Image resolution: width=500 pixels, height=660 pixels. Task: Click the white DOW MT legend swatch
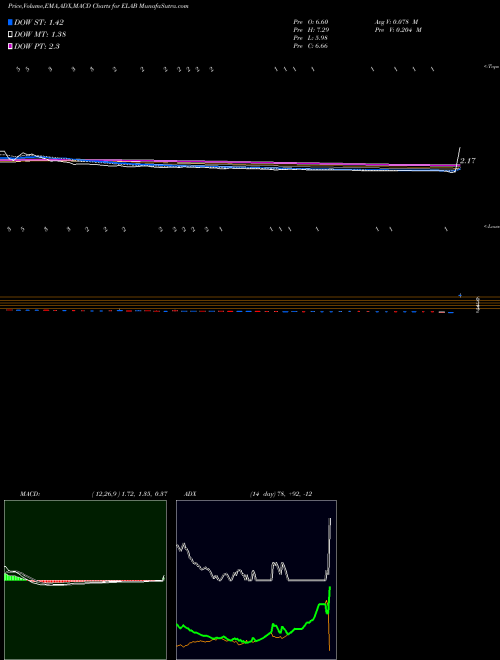[x=10, y=34]
